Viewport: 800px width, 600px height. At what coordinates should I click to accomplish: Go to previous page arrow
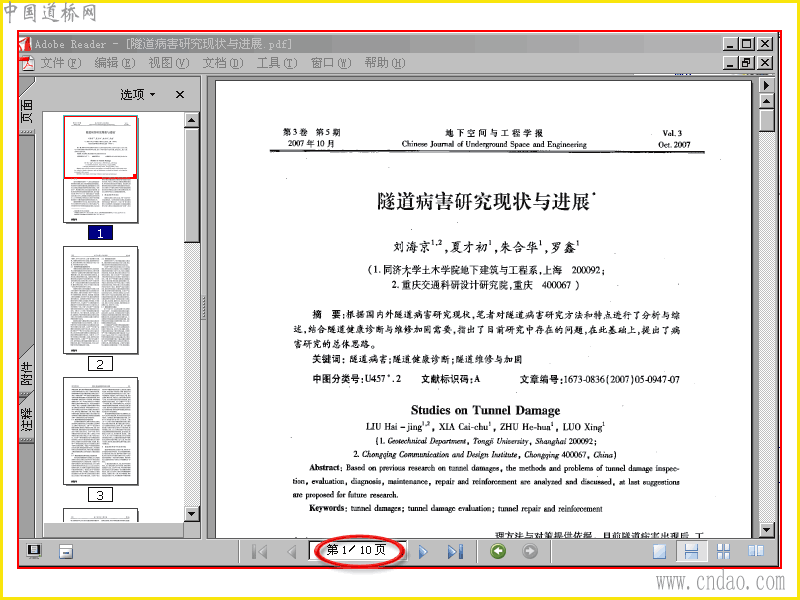point(291,552)
